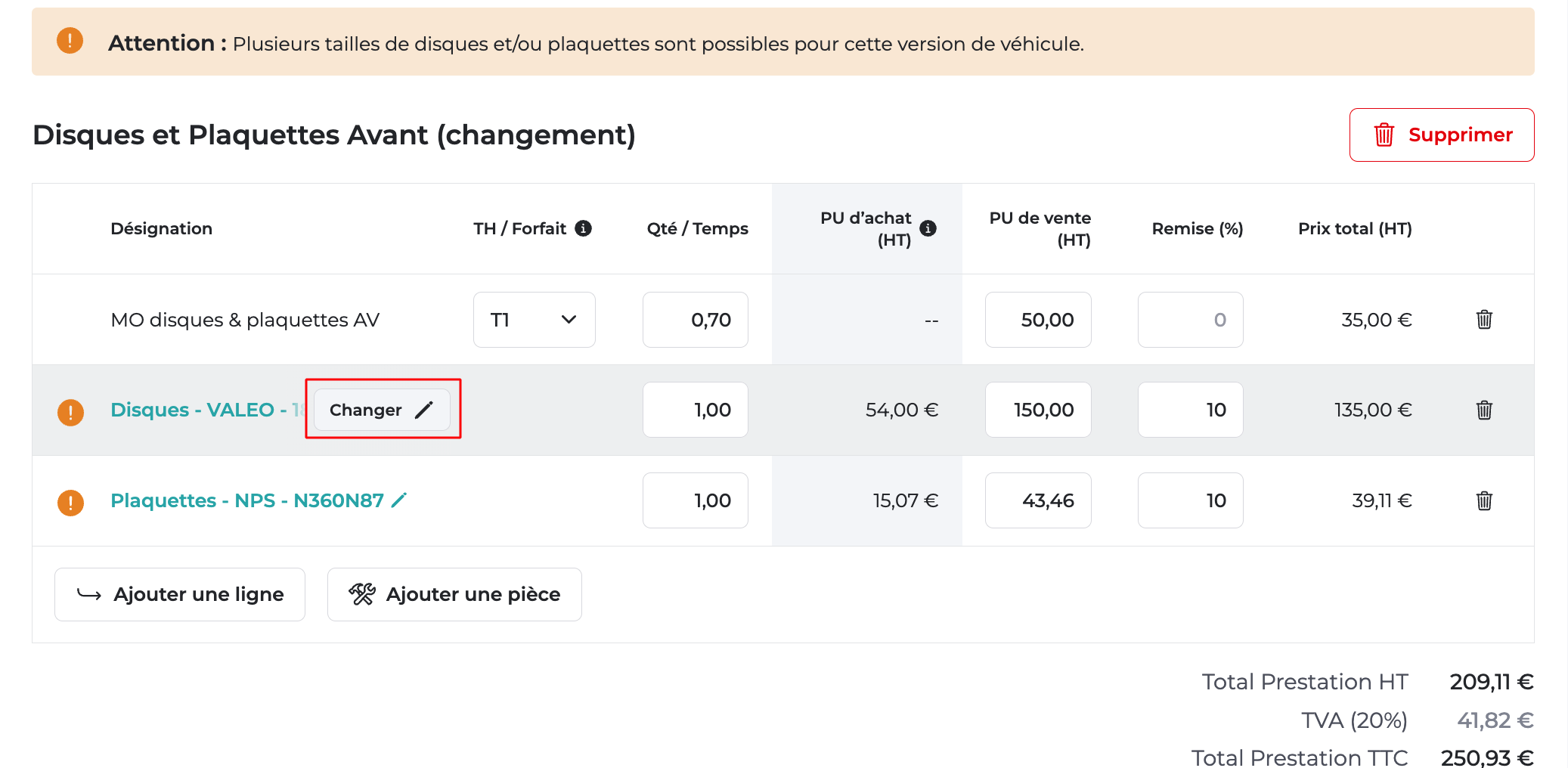This screenshot has height=768, width=1568.
Task: Click pencil icon next to Plaquettes NPS N360N87
Action: coord(399,500)
